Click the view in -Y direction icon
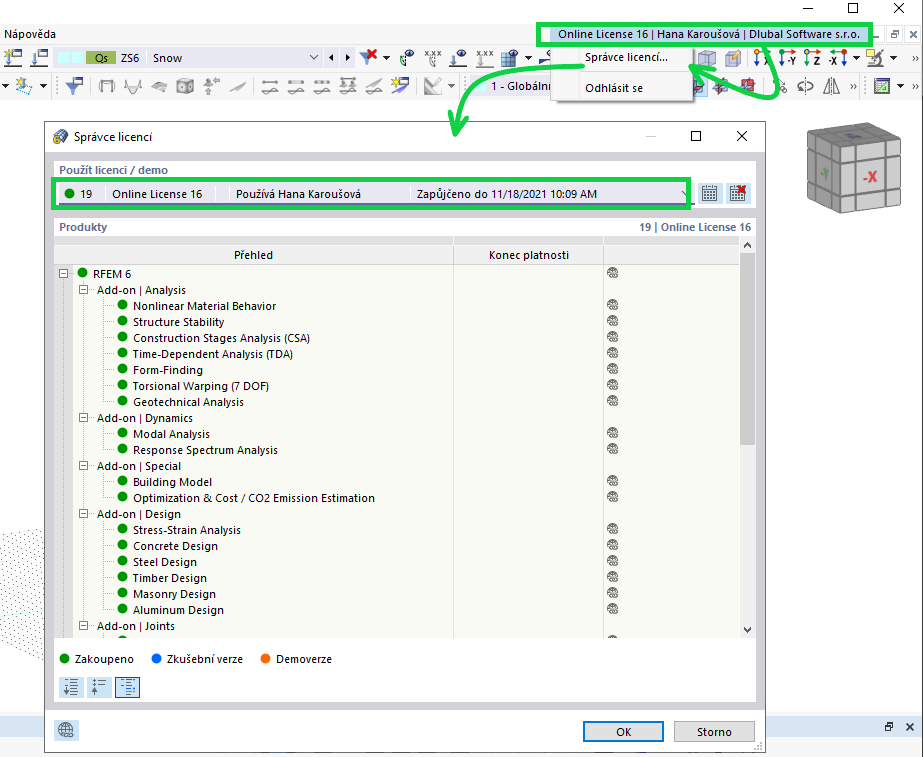 (x=787, y=58)
